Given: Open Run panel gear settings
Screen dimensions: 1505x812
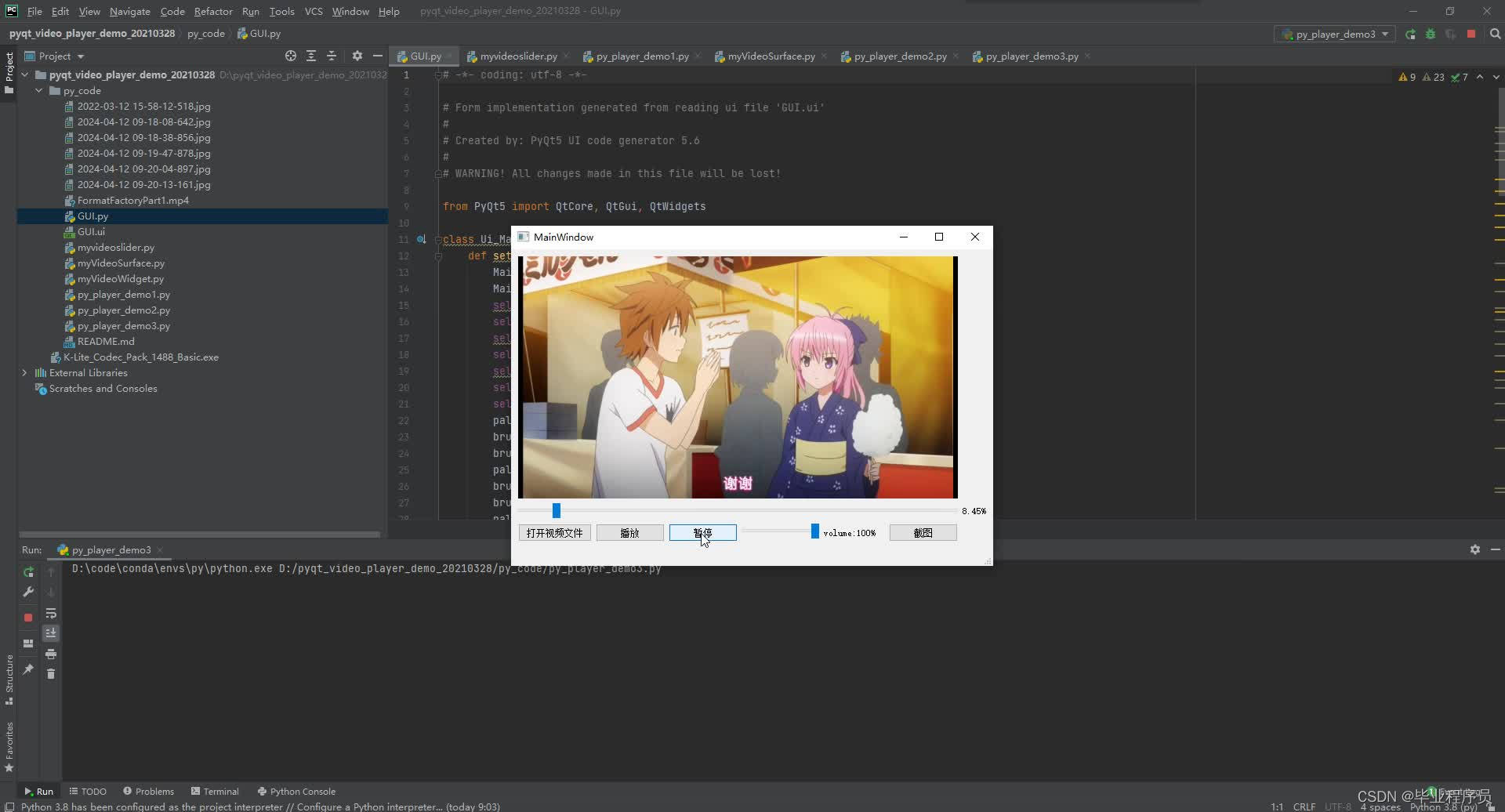Looking at the screenshot, I should [x=1475, y=549].
